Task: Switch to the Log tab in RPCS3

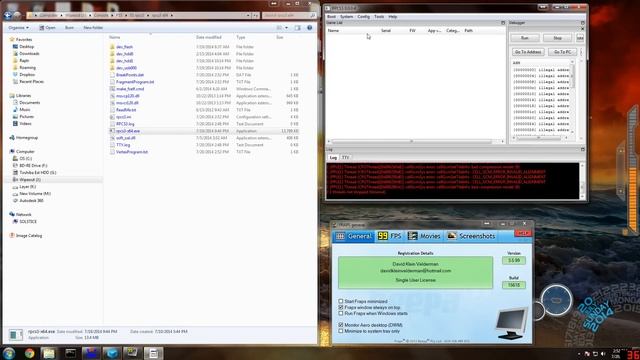Action: 333,158
